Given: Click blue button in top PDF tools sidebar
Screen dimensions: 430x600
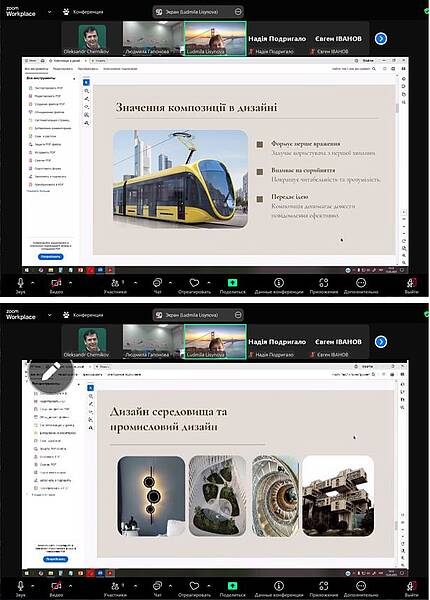Looking at the screenshot, I should click(x=50, y=257).
